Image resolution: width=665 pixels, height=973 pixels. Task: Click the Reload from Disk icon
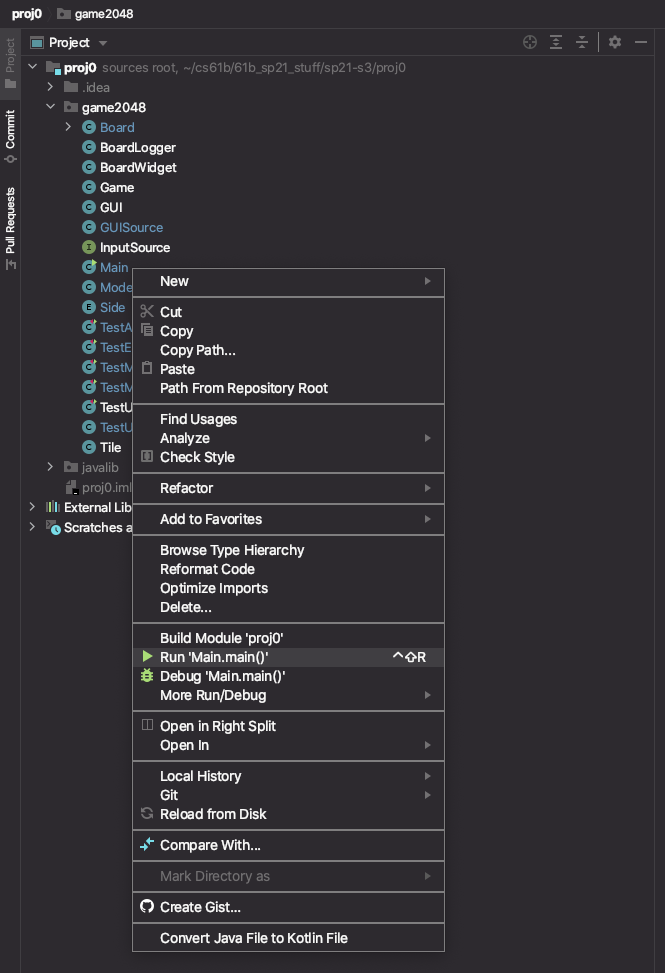point(147,814)
